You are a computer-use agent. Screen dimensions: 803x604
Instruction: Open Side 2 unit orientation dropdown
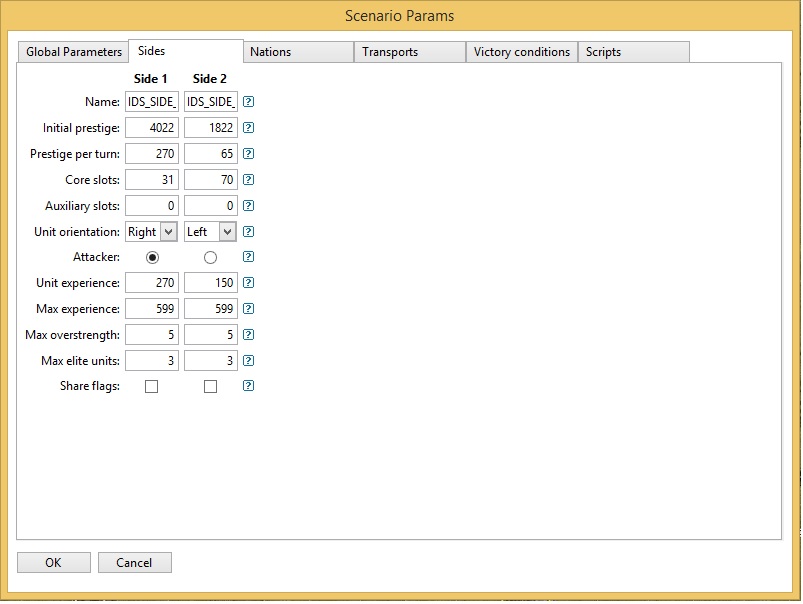[x=210, y=232]
